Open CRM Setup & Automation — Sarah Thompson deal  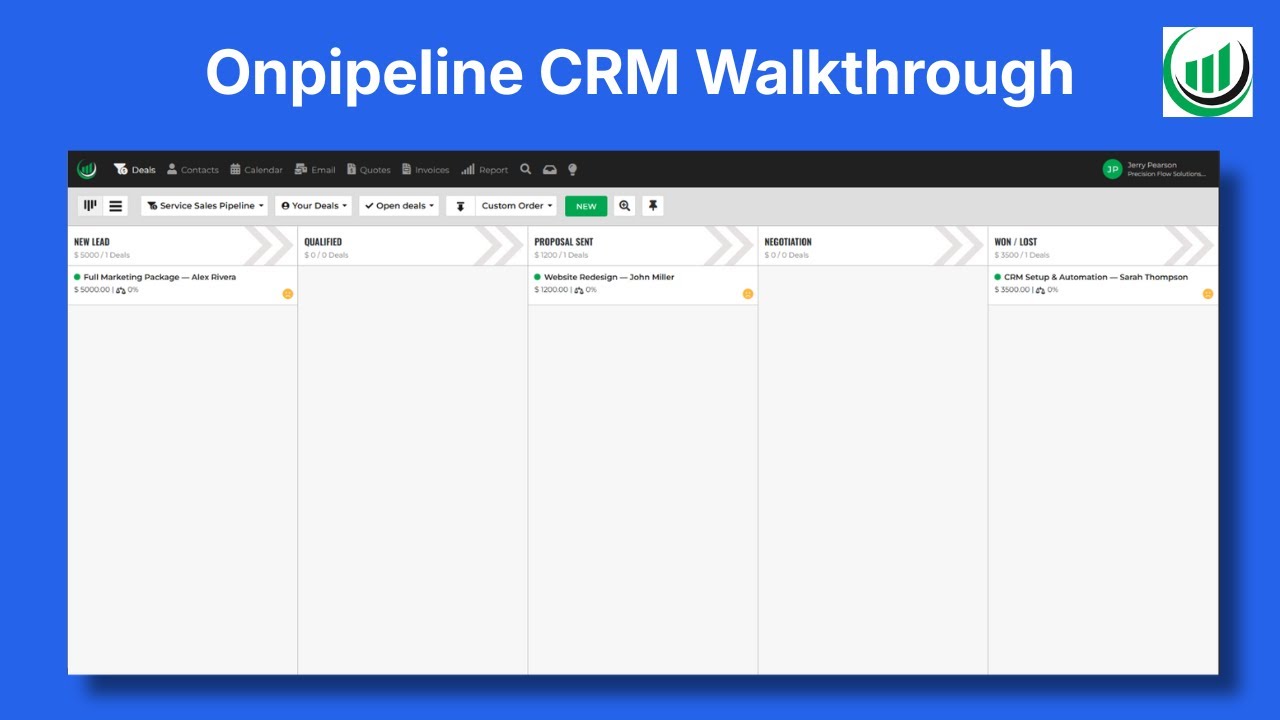pos(1096,277)
